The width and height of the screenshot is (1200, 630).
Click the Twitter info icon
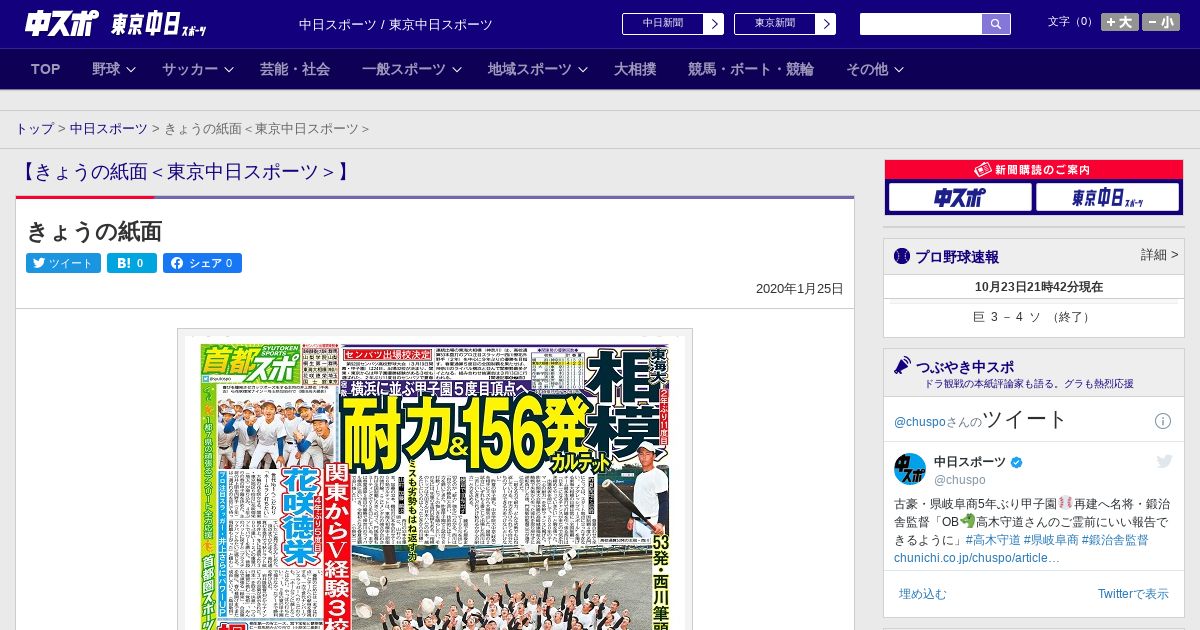pos(1163,421)
